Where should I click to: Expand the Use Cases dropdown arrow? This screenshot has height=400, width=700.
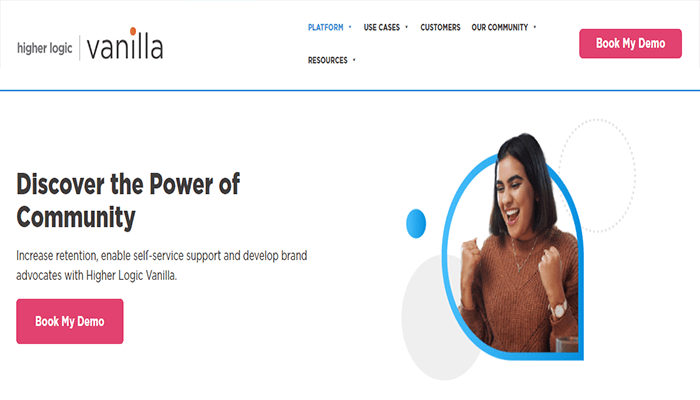pyautogui.click(x=406, y=27)
